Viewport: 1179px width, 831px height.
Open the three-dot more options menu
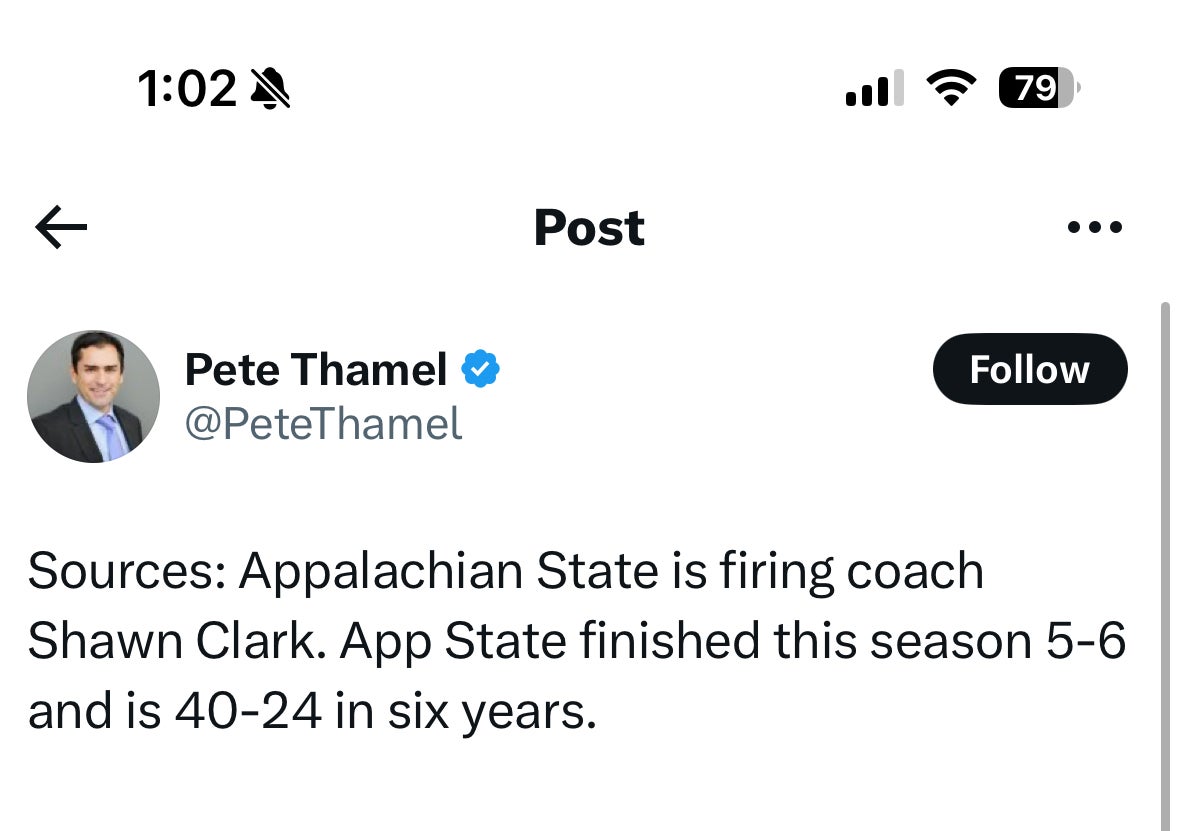tap(1095, 227)
